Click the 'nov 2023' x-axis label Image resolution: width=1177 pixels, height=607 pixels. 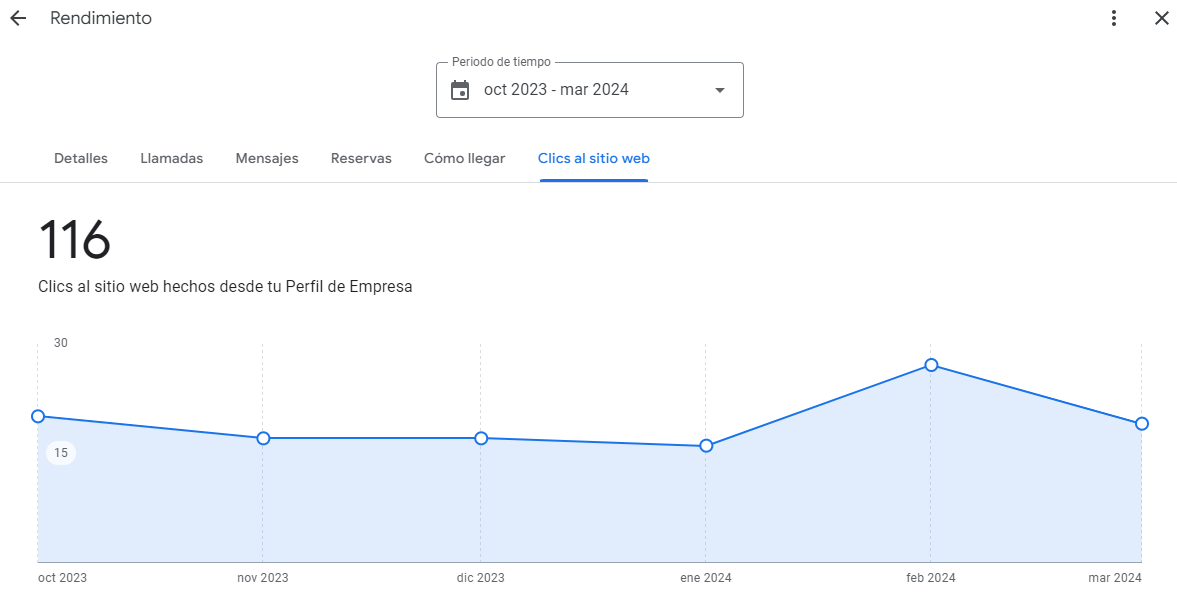(x=263, y=578)
